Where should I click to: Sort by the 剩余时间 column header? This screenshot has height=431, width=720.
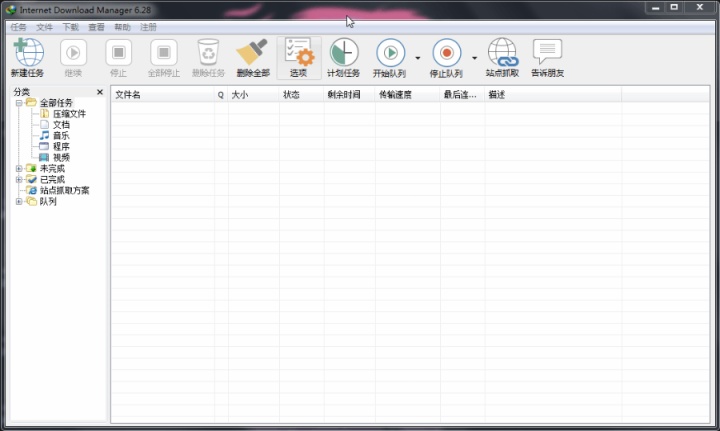point(349,95)
